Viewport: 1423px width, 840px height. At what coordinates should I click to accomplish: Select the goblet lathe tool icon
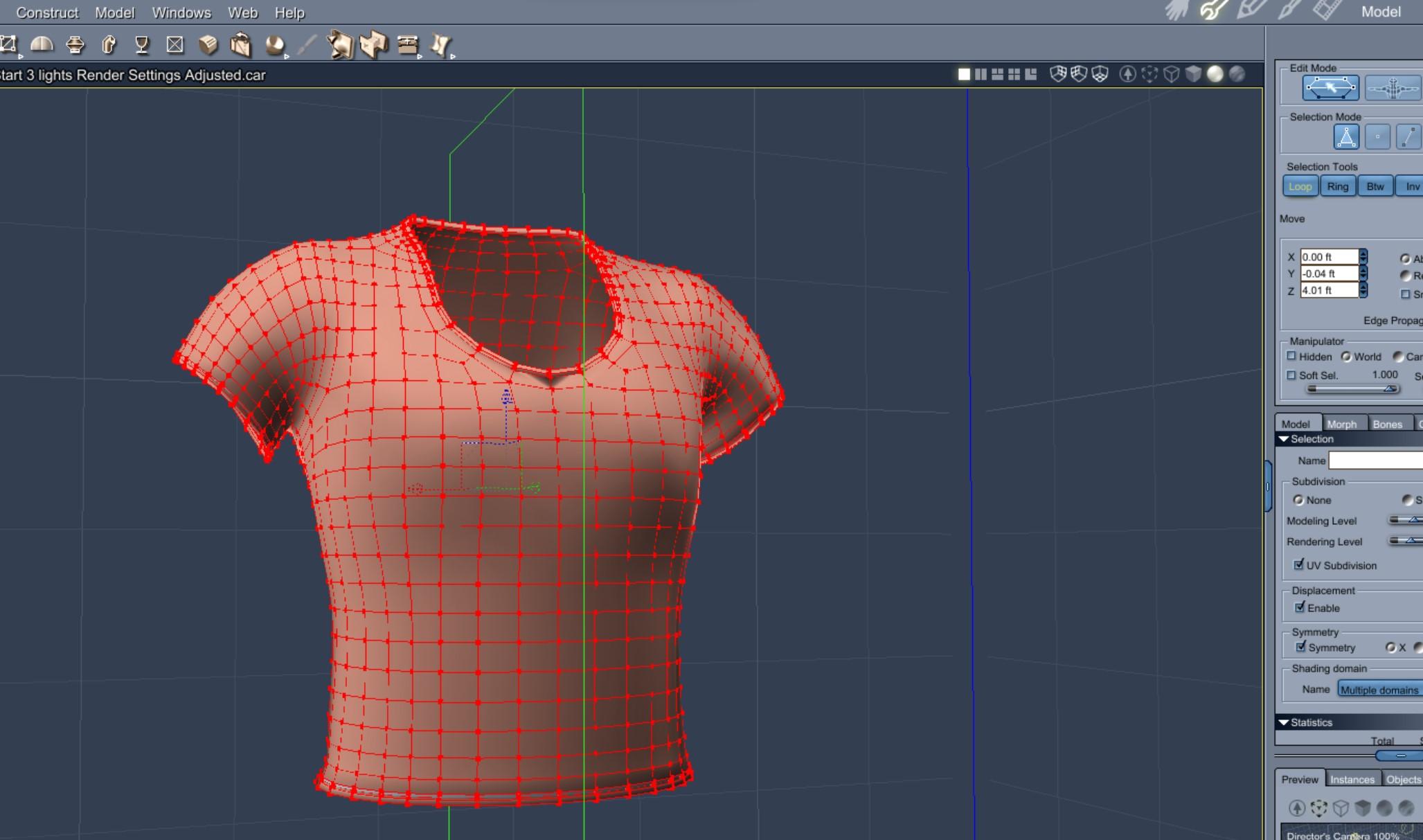[142, 45]
